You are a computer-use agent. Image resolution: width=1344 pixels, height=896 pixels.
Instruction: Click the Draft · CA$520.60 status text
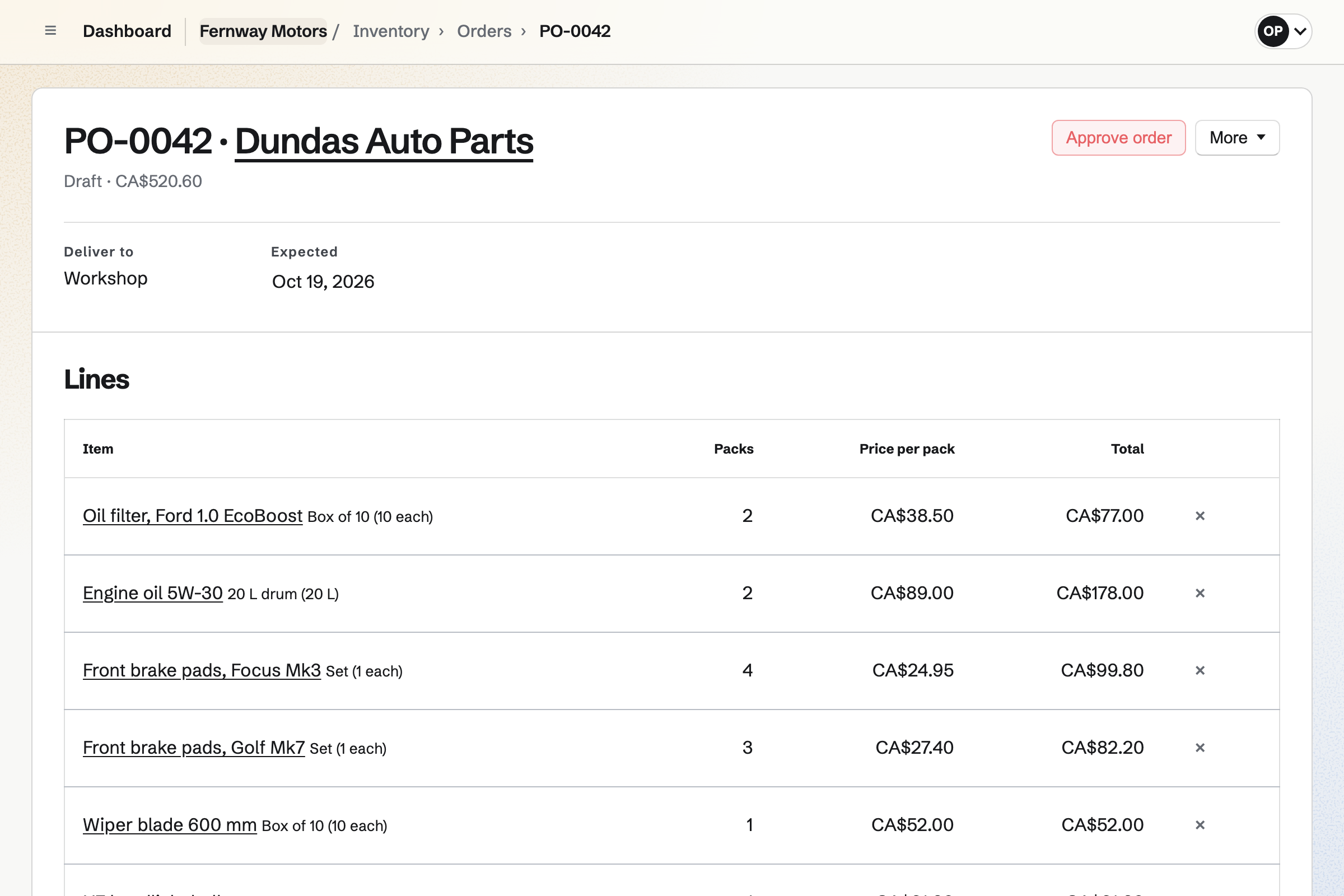point(133,181)
